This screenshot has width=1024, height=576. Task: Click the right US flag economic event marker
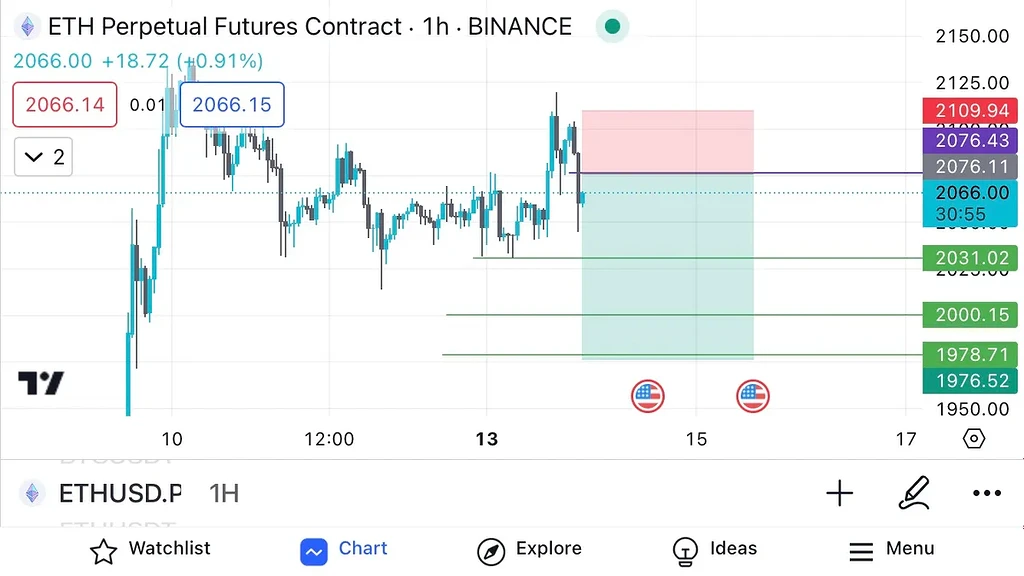[x=753, y=396]
